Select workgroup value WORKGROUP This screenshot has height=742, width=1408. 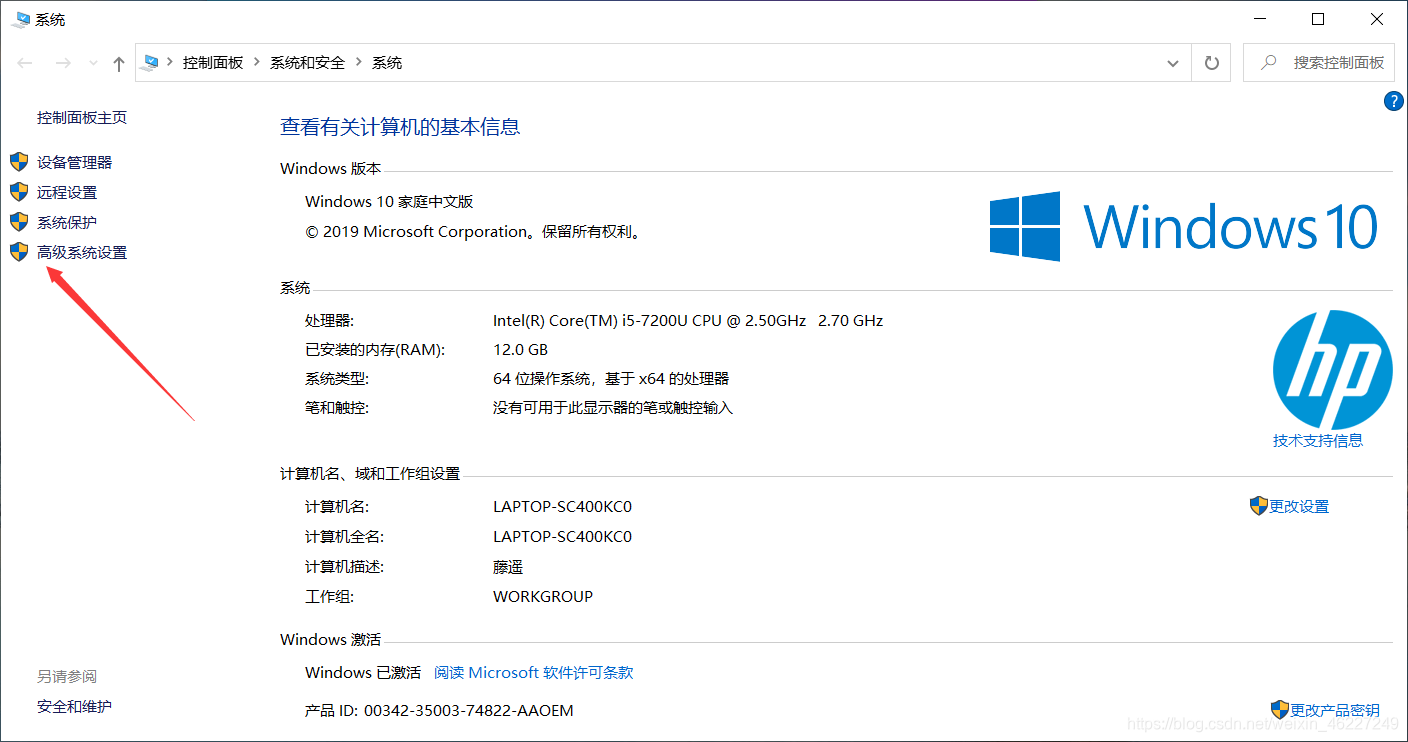tap(543, 596)
